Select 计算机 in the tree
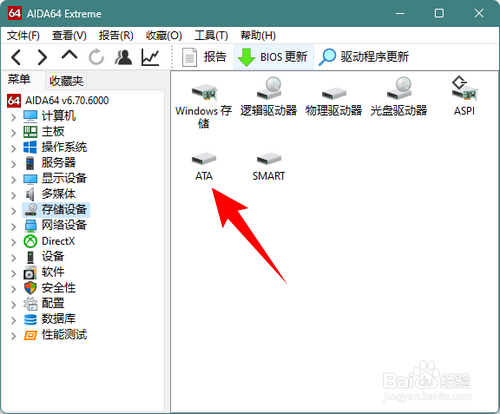 coord(49,116)
